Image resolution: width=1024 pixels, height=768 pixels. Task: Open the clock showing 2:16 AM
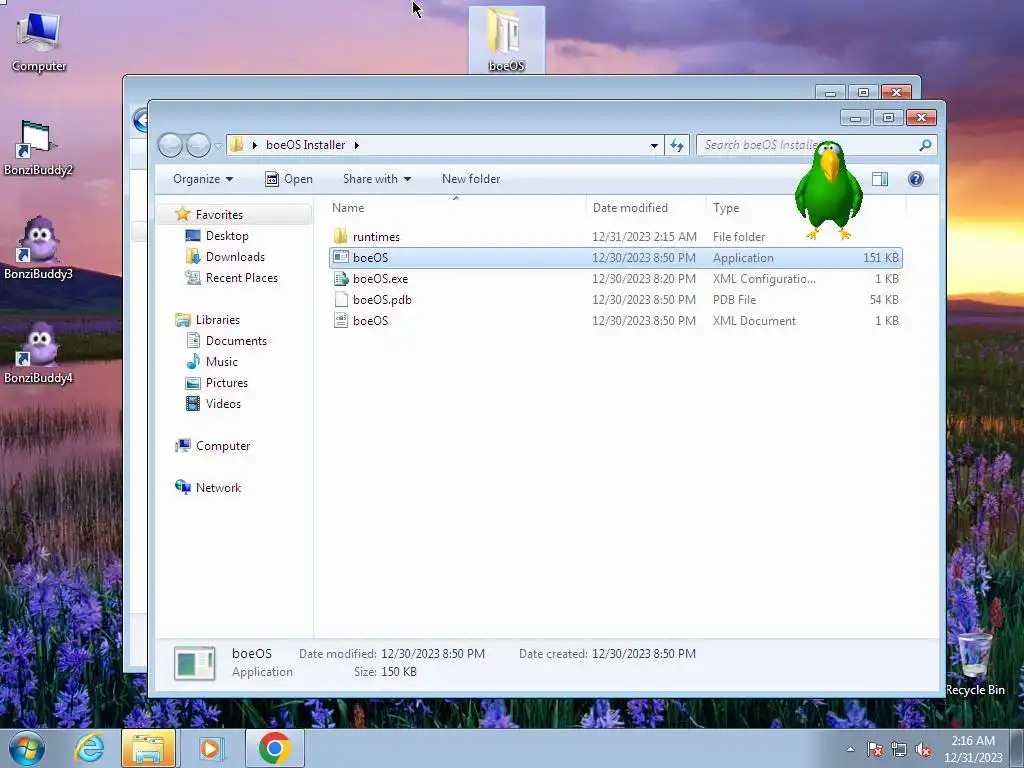tap(973, 748)
